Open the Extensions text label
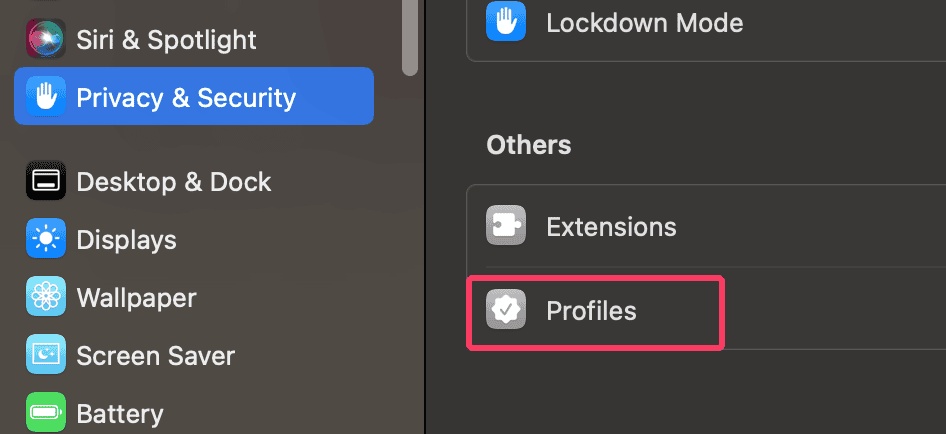Image resolution: width=946 pixels, height=434 pixels. (611, 227)
